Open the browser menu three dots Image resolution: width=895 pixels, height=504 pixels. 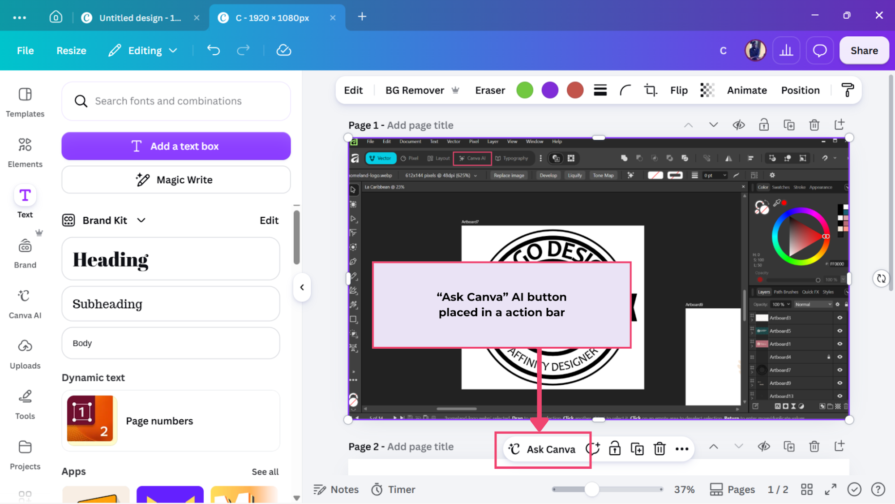pos(19,17)
